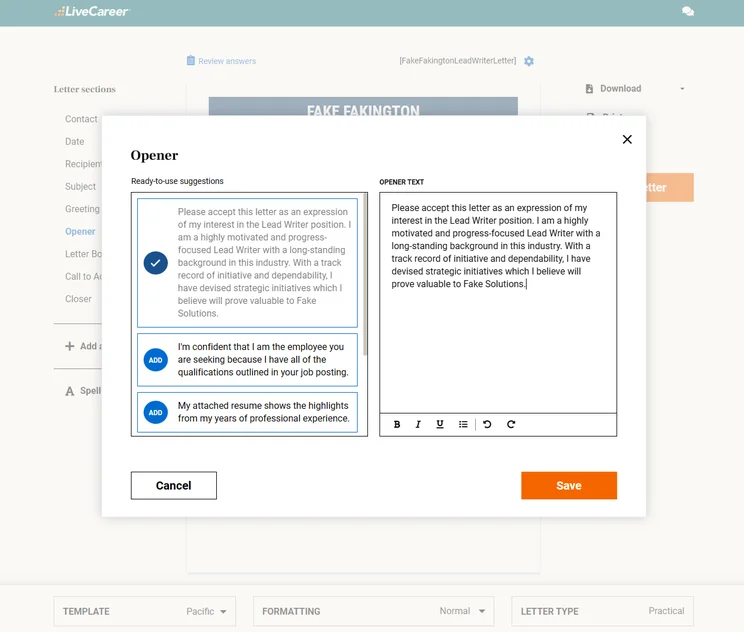Go to the Closer letter section
Screen dimensions: 744x632
(x=78, y=299)
